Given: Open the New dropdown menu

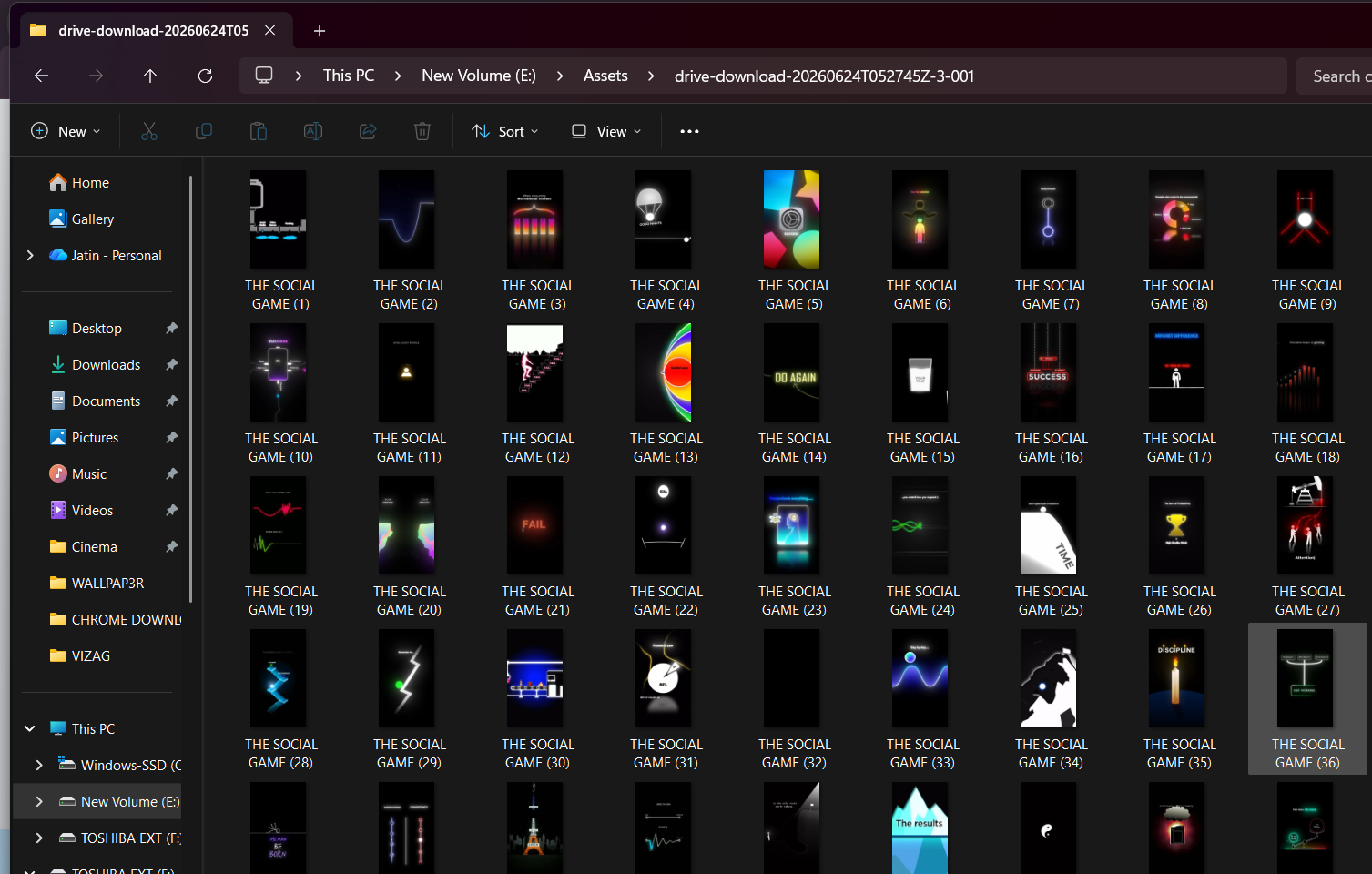Looking at the screenshot, I should click(66, 131).
